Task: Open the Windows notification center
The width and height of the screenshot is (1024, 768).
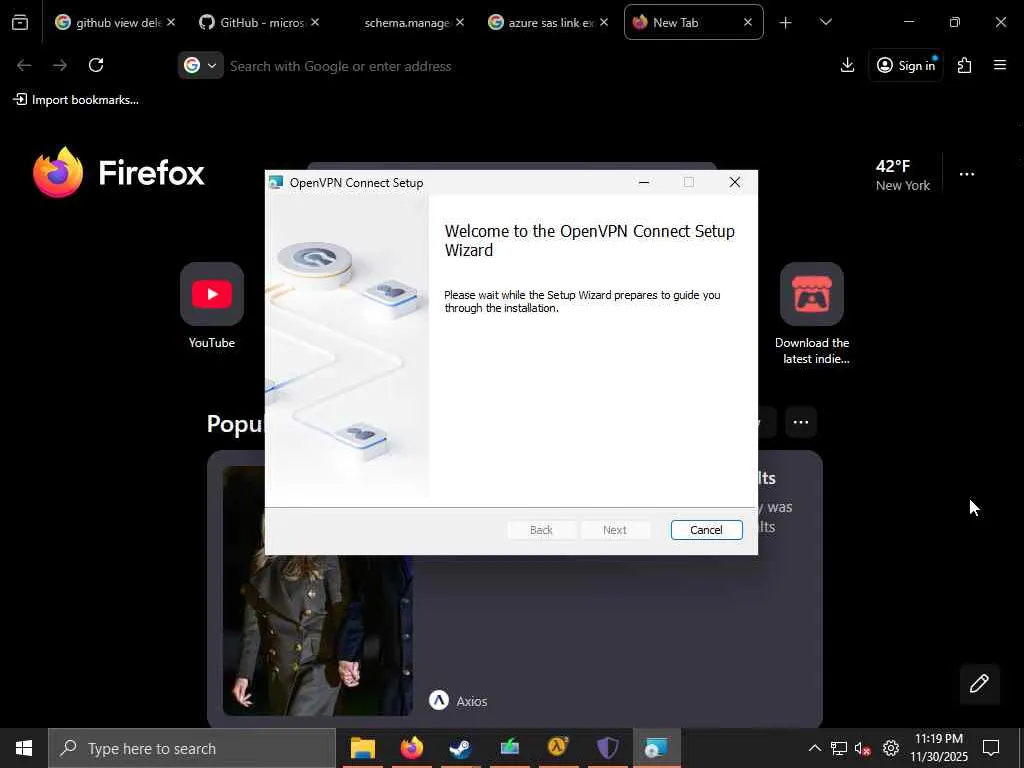Action: [991, 748]
